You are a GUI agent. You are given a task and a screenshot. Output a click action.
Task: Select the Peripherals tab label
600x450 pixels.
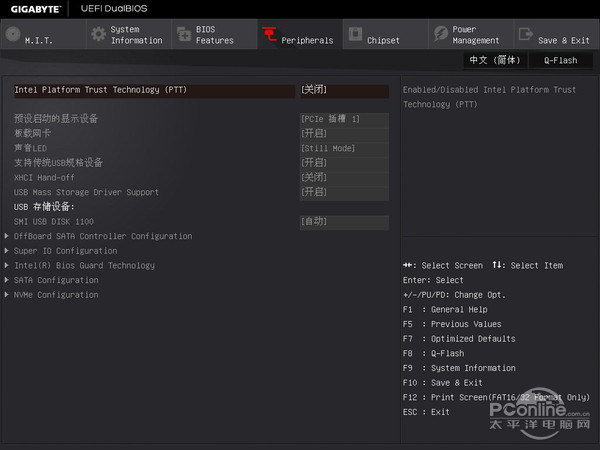coord(307,40)
